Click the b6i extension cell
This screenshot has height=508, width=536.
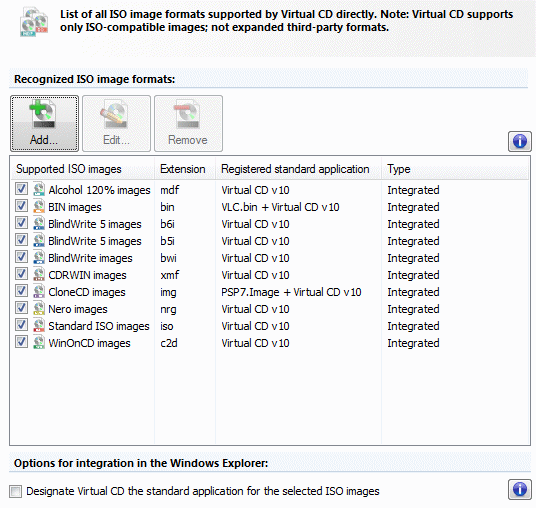[x=167, y=224]
